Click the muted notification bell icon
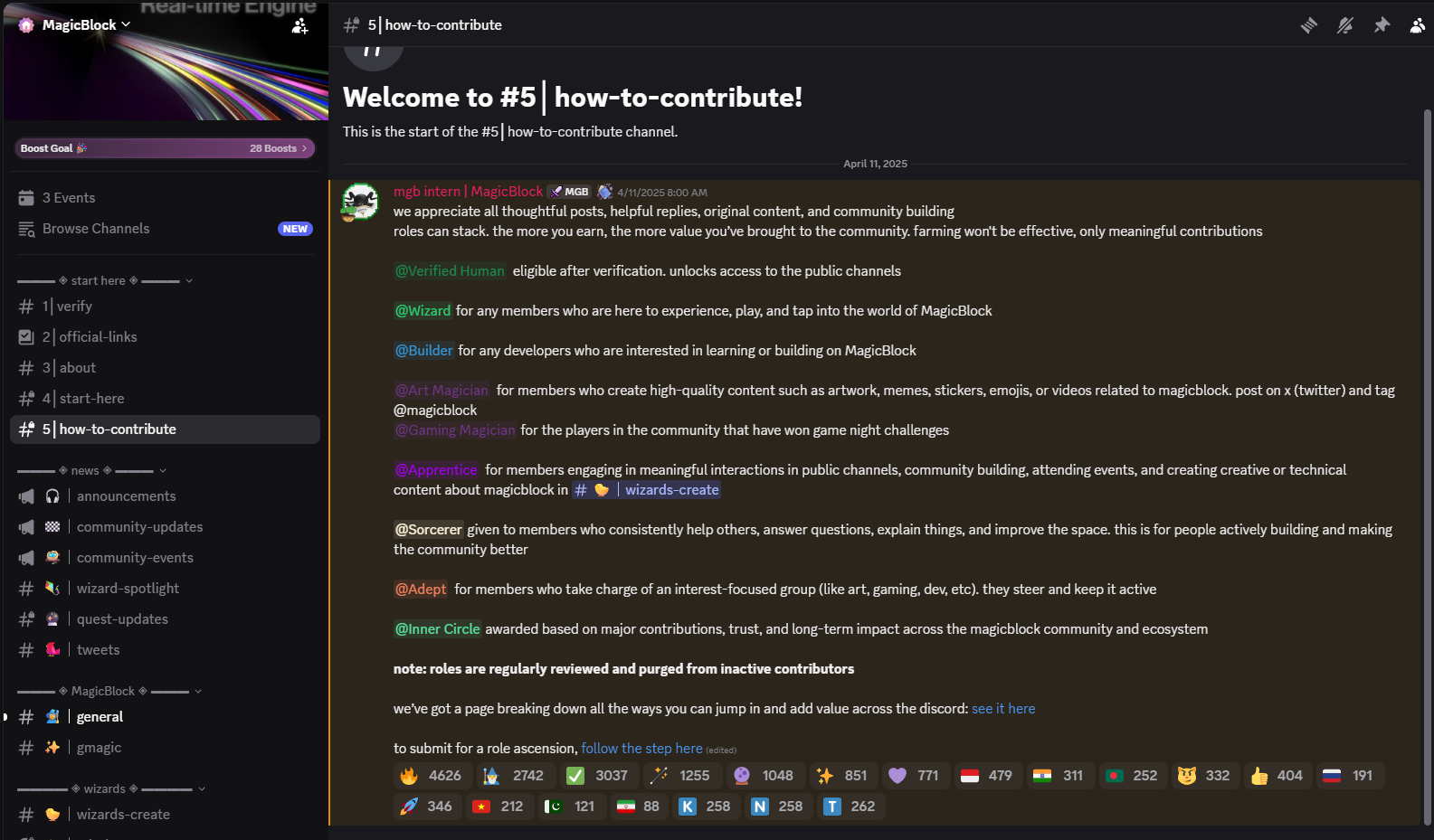This screenshot has height=840, width=1434. 1345,25
